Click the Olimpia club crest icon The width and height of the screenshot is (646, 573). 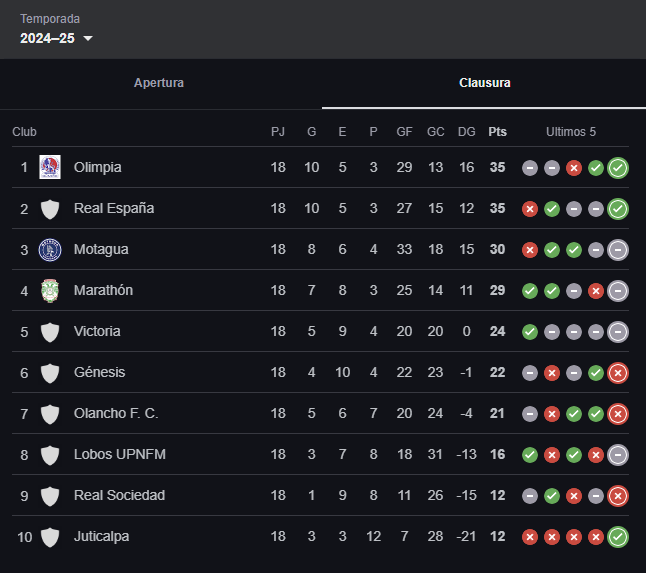click(49, 167)
